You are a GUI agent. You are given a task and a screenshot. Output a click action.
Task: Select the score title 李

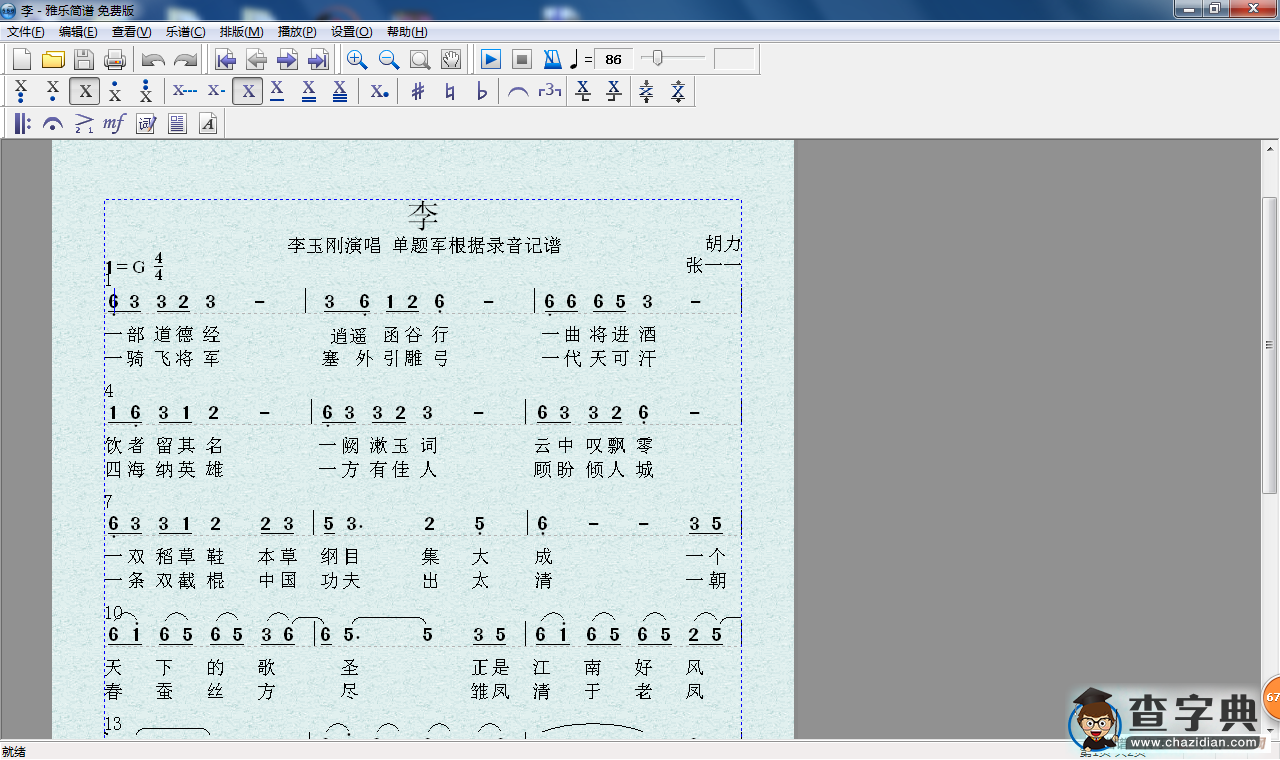(424, 215)
